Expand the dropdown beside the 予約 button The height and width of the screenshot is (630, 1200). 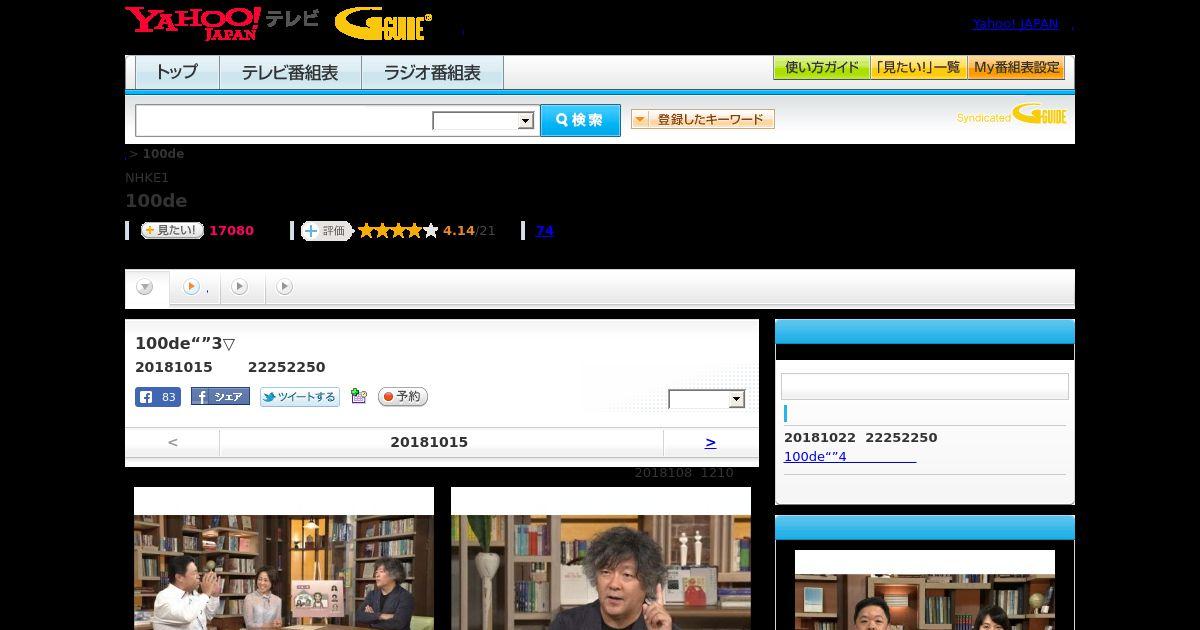point(707,399)
